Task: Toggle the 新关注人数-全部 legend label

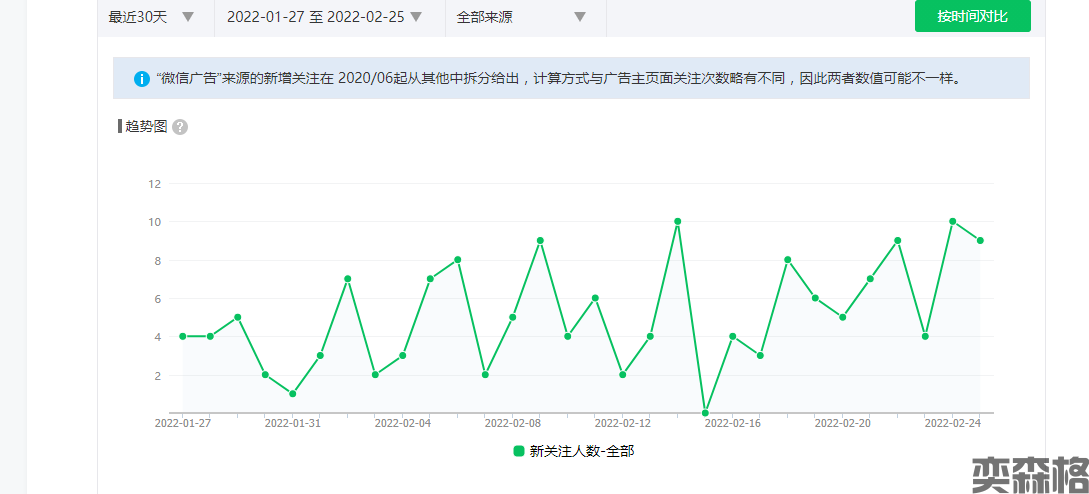Action: click(x=581, y=451)
